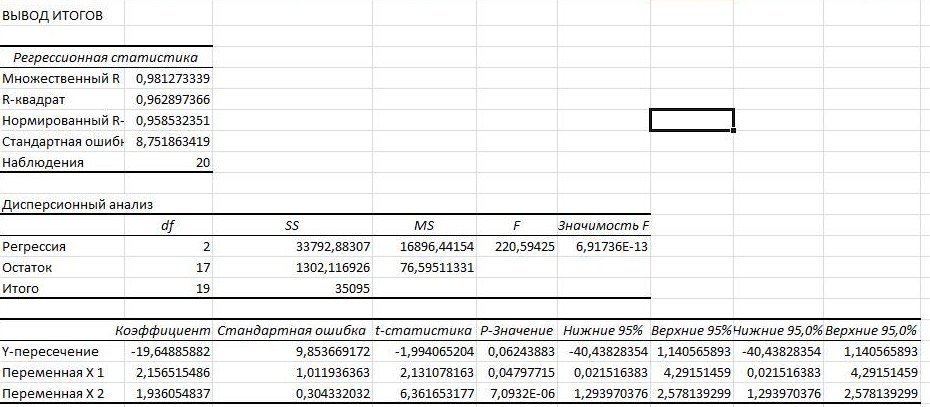Screen dimensions: 930x407
Task: Select the 'Множественный R' label cell
Action: tap(62, 78)
